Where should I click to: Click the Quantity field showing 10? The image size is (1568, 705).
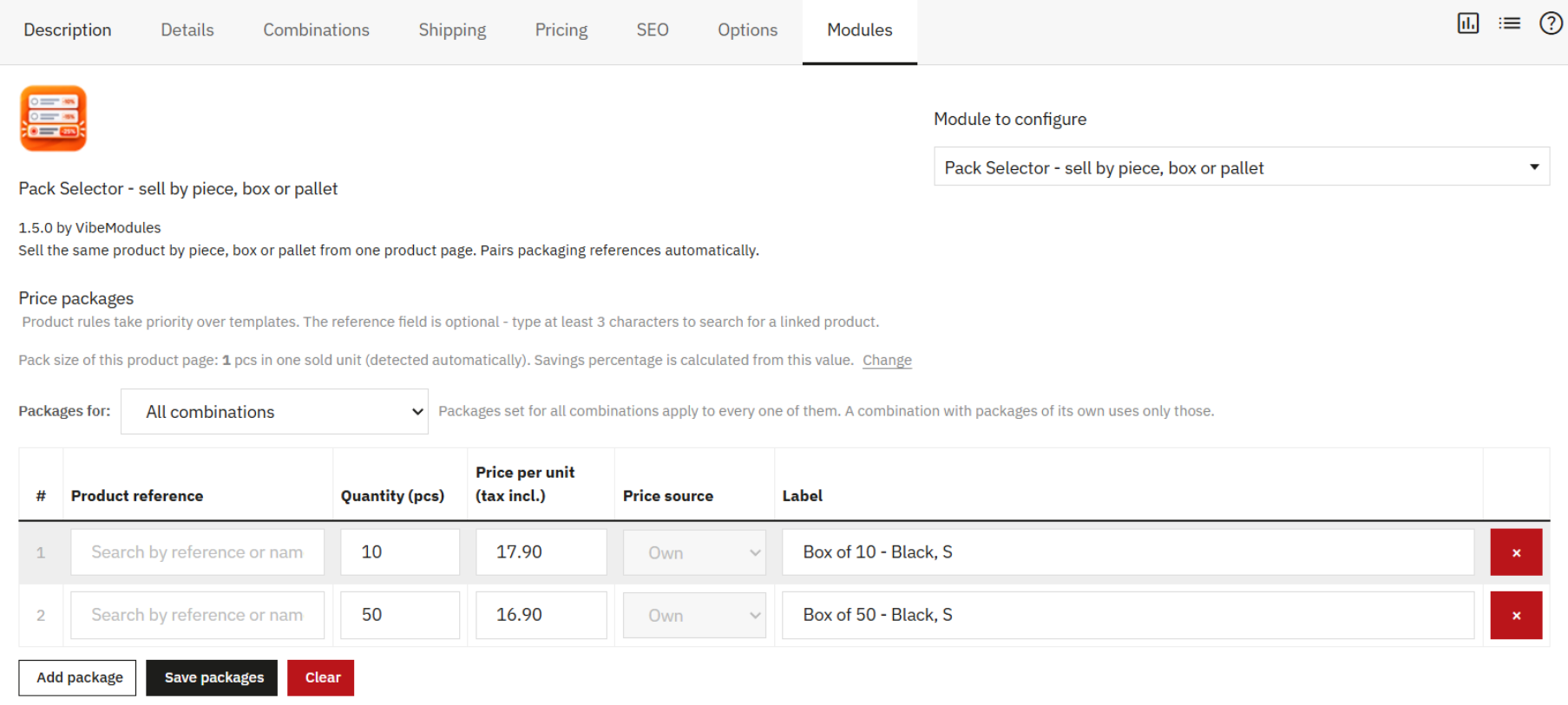point(400,552)
